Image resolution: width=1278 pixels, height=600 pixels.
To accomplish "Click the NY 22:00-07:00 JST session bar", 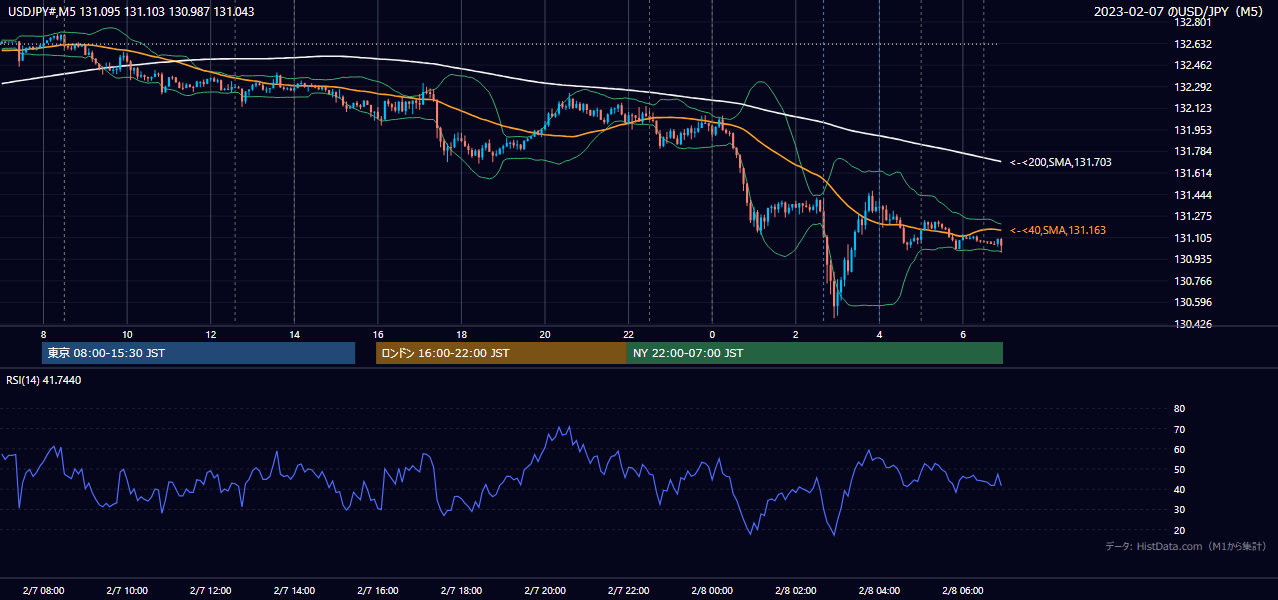I will pyautogui.click(x=815, y=353).
